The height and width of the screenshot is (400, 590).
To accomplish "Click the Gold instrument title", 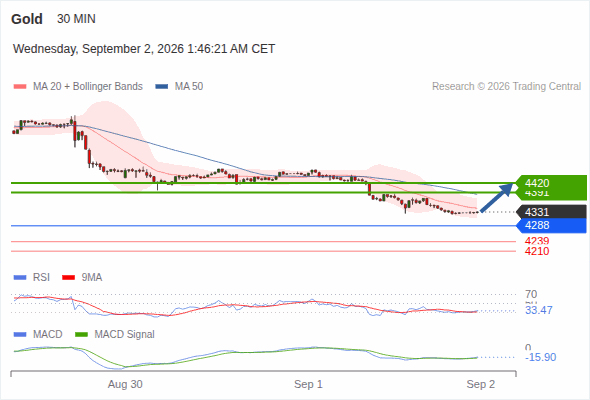I will pyautogui.click(x=27, y=19).
